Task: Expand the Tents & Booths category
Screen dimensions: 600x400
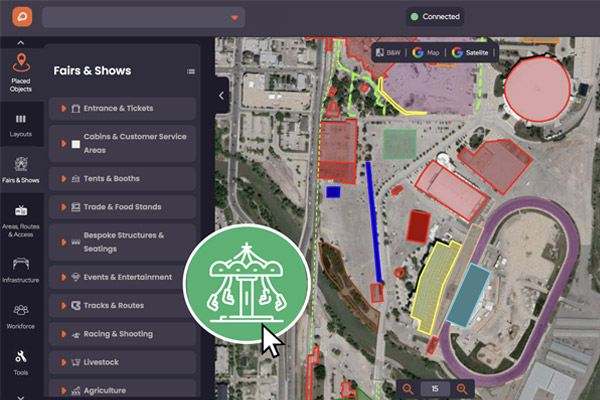Action: (x=122, y=178)
